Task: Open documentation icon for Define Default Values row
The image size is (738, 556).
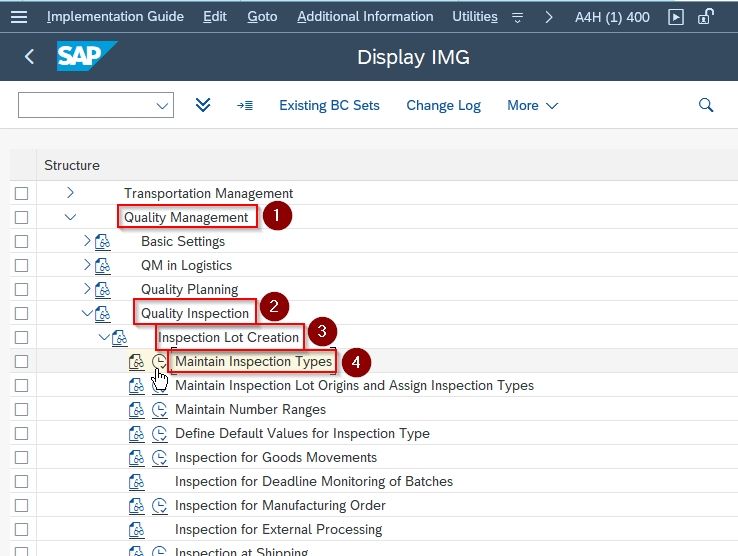Action: 136,434
